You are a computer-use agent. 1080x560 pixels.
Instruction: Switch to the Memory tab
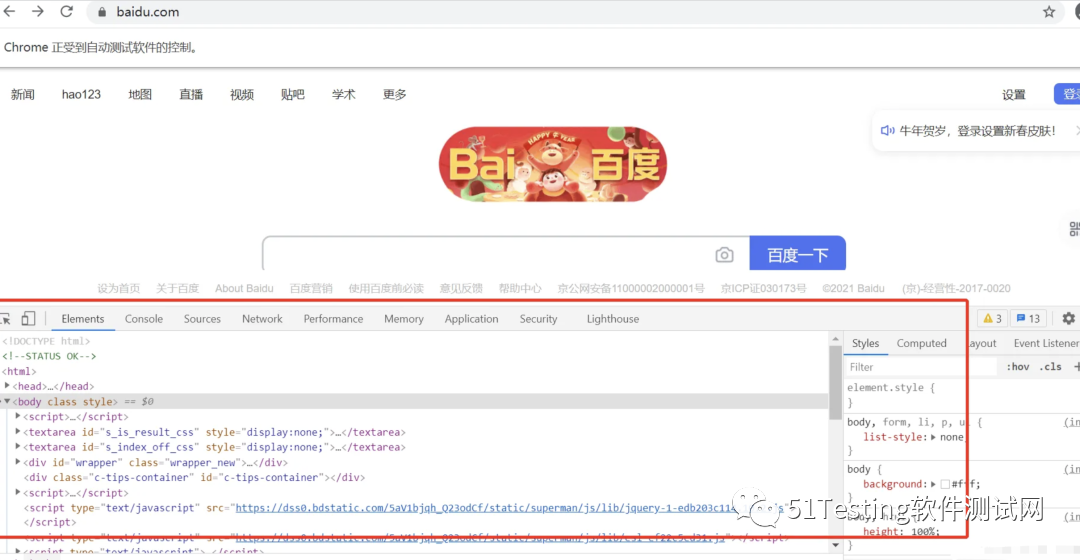point(404,319)
